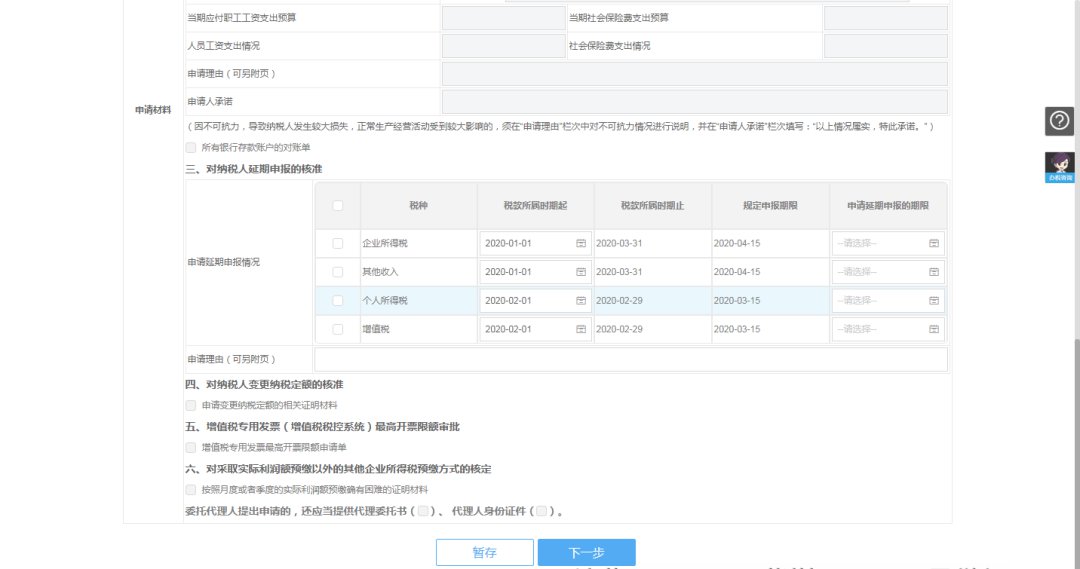Screen dimensions: 1080x569
Task: Click 2020-03-15 deadline for 增值税
Action: pos(737,329)
